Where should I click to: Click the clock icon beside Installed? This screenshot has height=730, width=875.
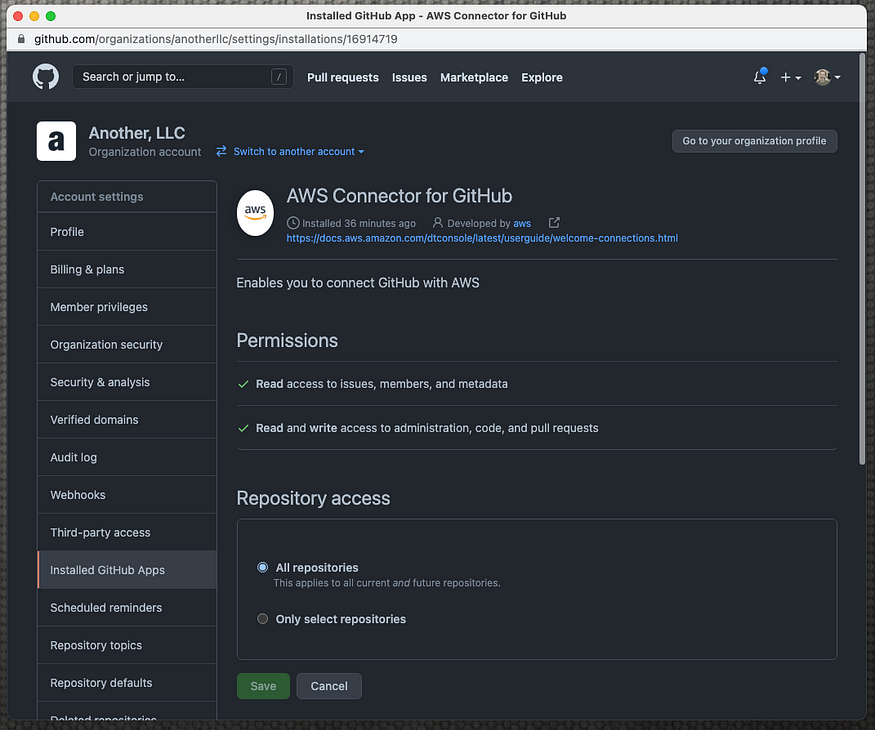pyautogui.click(x=293, y=223)
